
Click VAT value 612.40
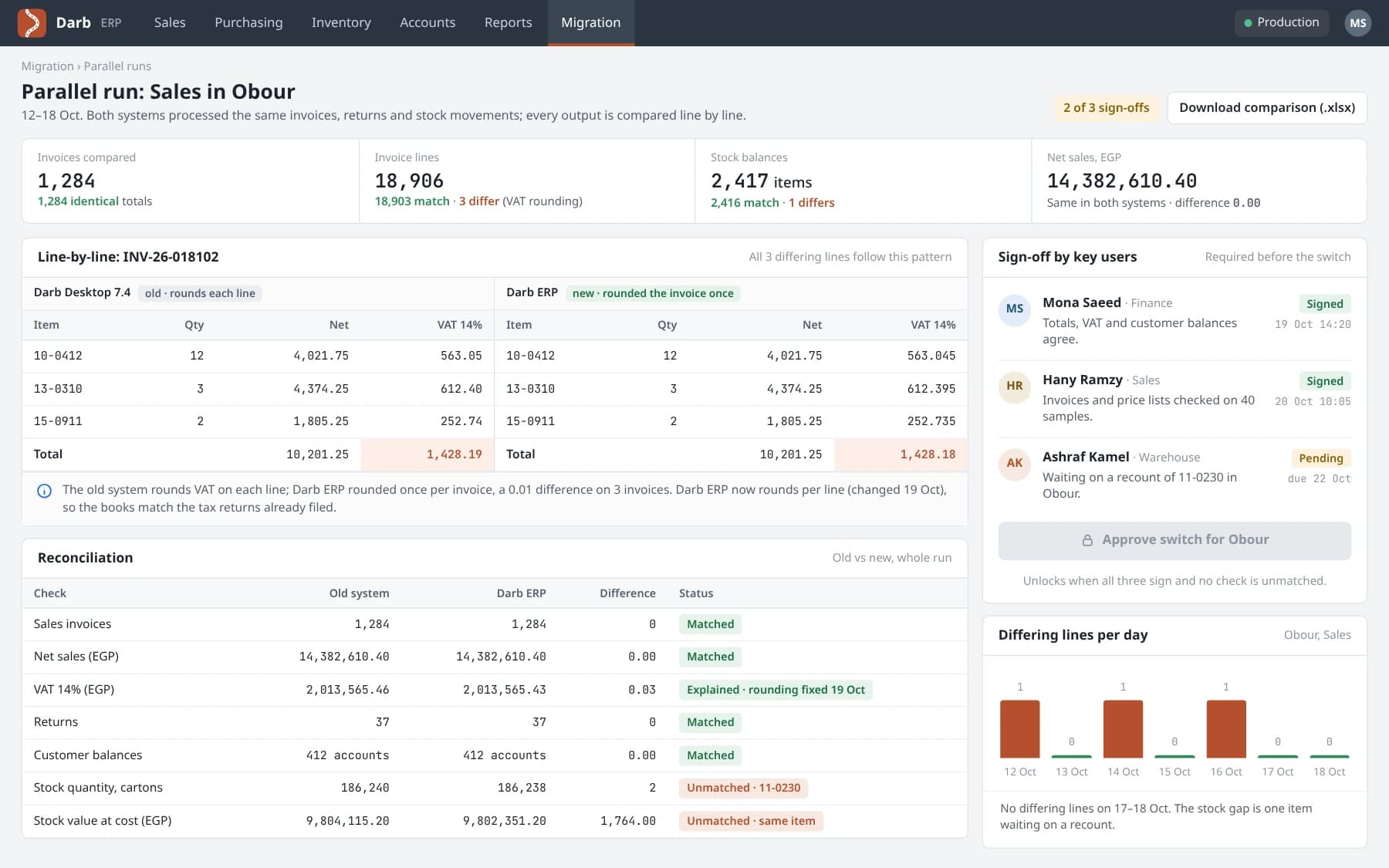[x=461, y=389]
